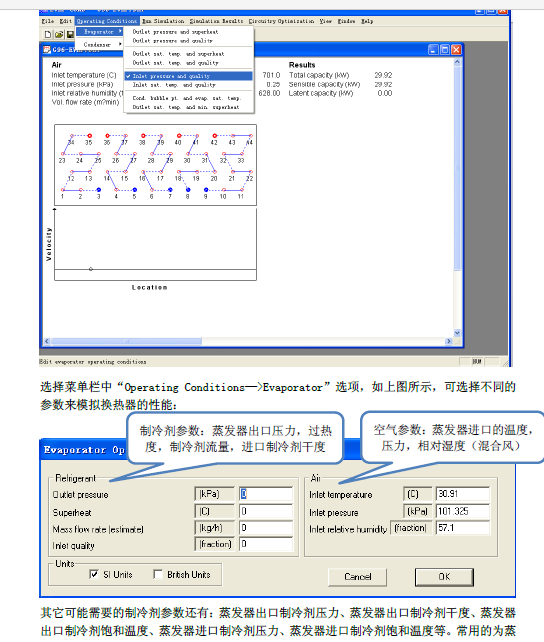This screenshot has height=642, width=544.
Task: Click the Total capacity value 29.92
Action: point(383,75)
